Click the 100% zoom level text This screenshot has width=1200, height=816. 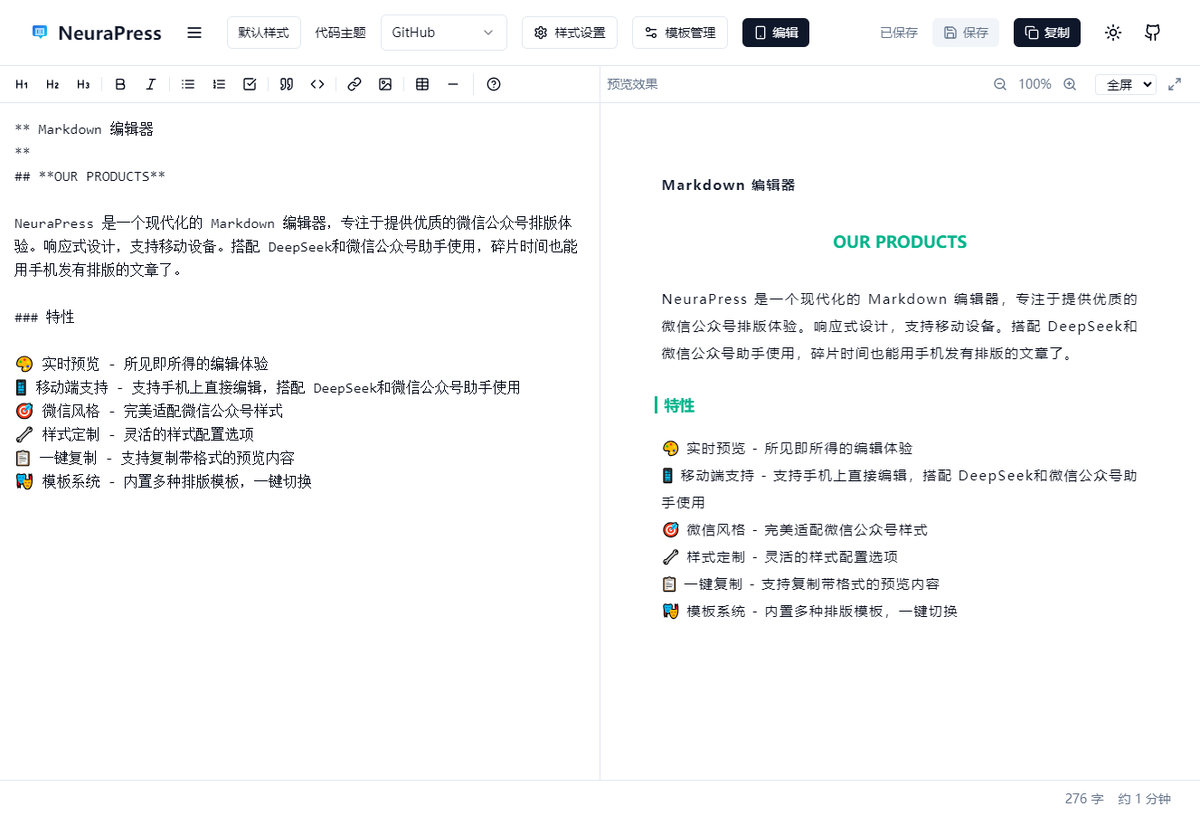pos(1035,85)
